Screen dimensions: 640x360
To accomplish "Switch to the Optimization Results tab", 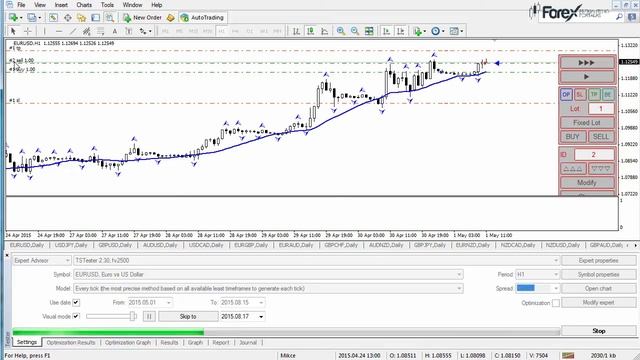I will click(71, 342).
